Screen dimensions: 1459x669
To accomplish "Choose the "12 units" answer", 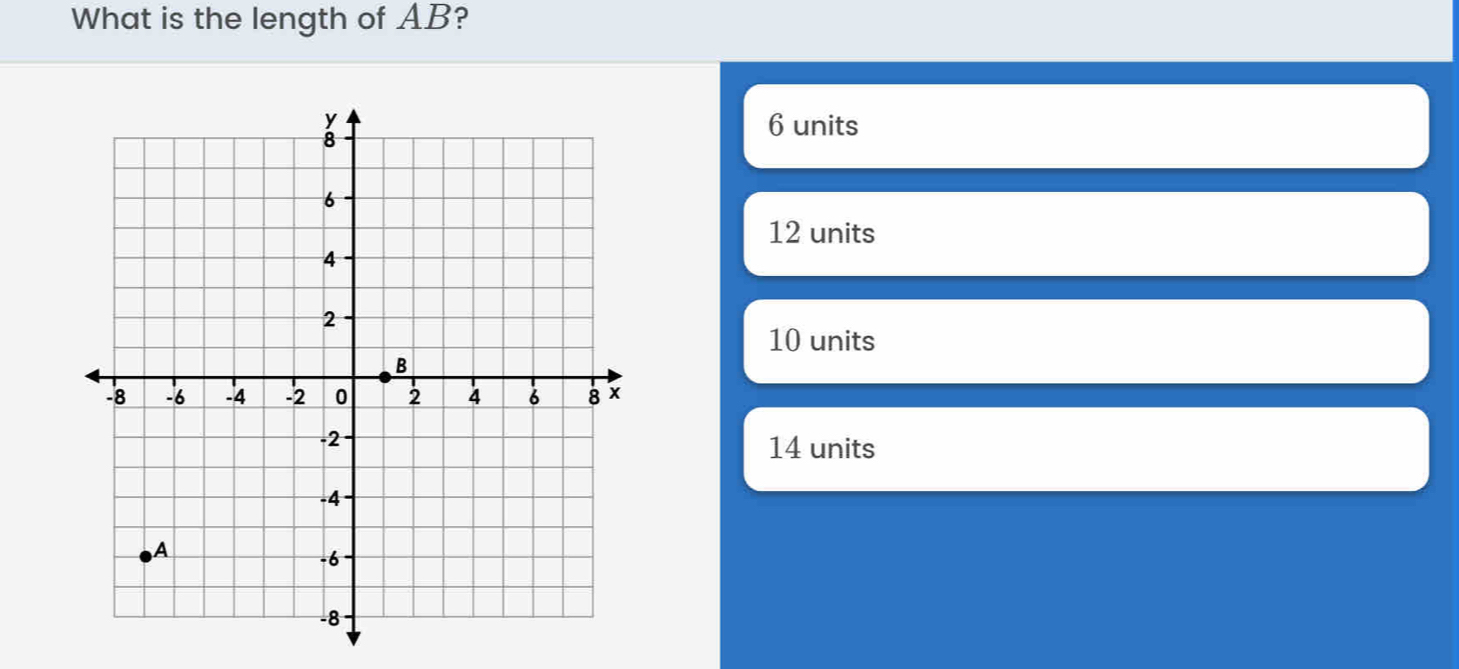I will (1085, 234).
